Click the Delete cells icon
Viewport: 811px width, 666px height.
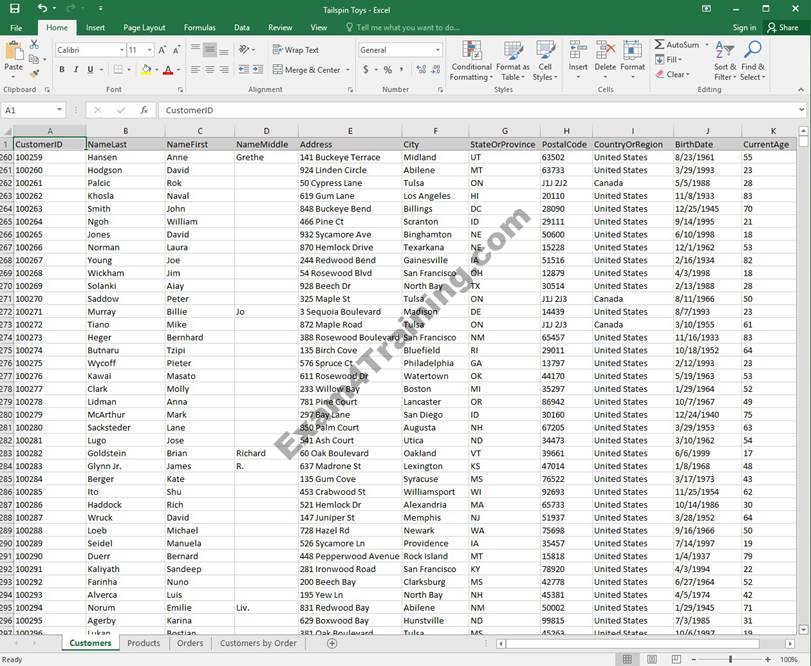[605, 58]
